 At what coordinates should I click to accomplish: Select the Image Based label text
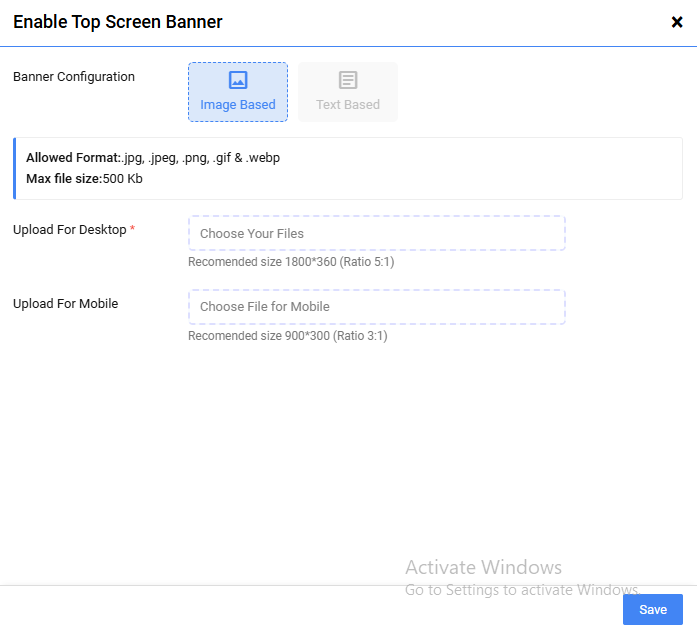point(238,105)
